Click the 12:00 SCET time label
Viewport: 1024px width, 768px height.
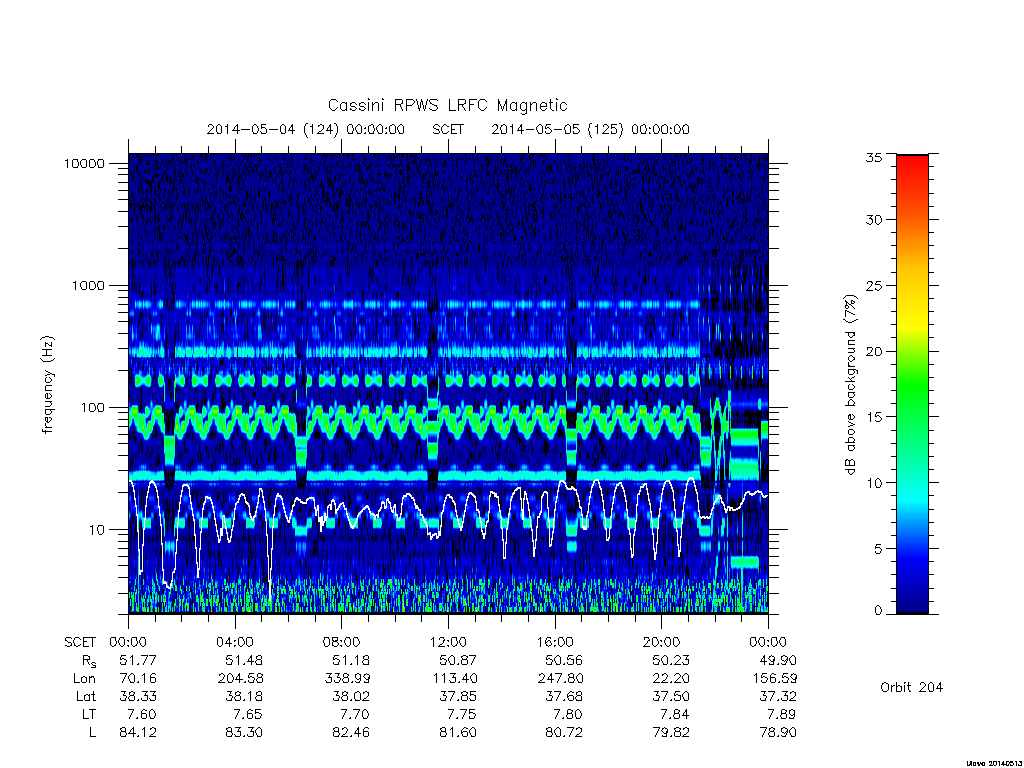click(448, 642)
